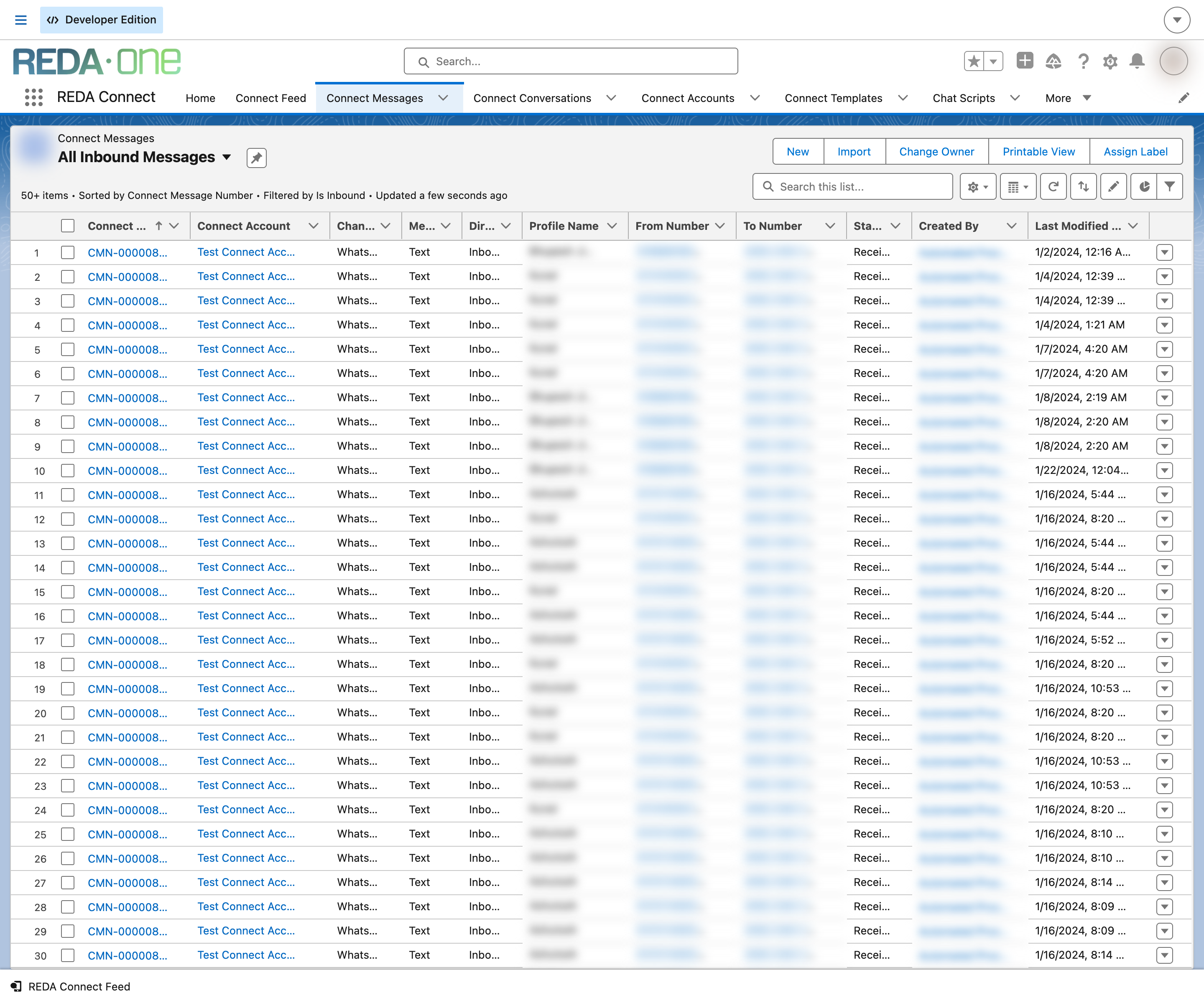
Task: Open the Connect Templates tab
Action: pos(833,98)
